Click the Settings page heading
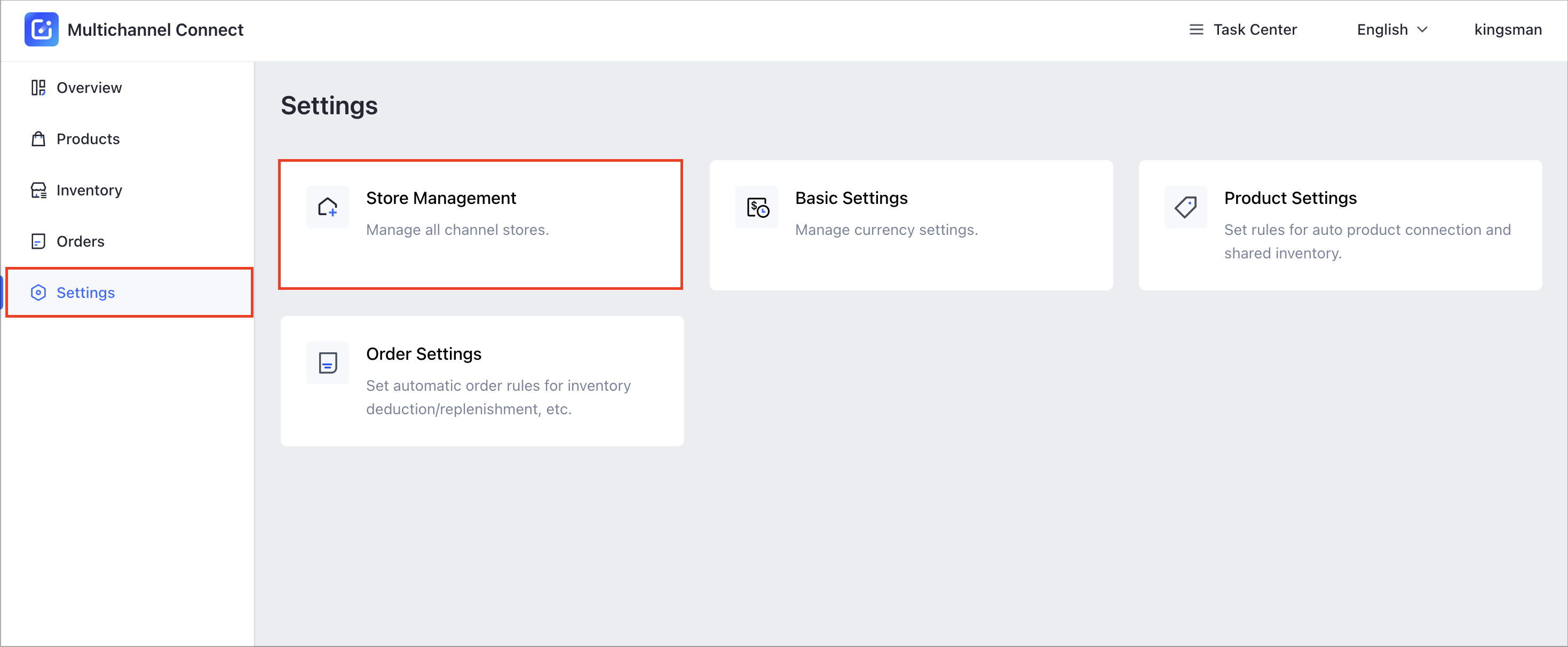The height and width of the screenshot is (647, 1568). 329,105
